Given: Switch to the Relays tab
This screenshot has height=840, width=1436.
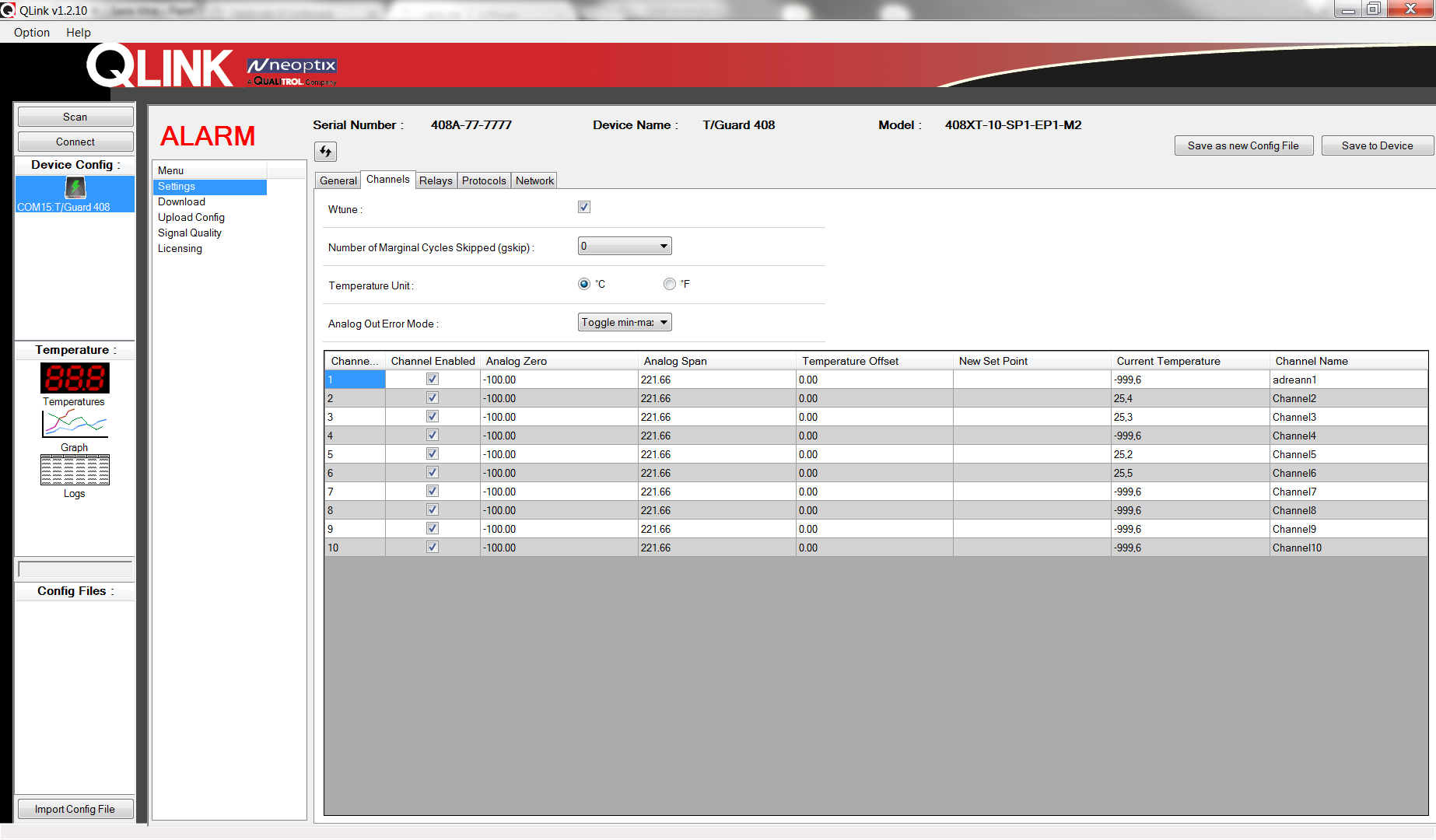Looking at the screenshot, I should 436,180.
